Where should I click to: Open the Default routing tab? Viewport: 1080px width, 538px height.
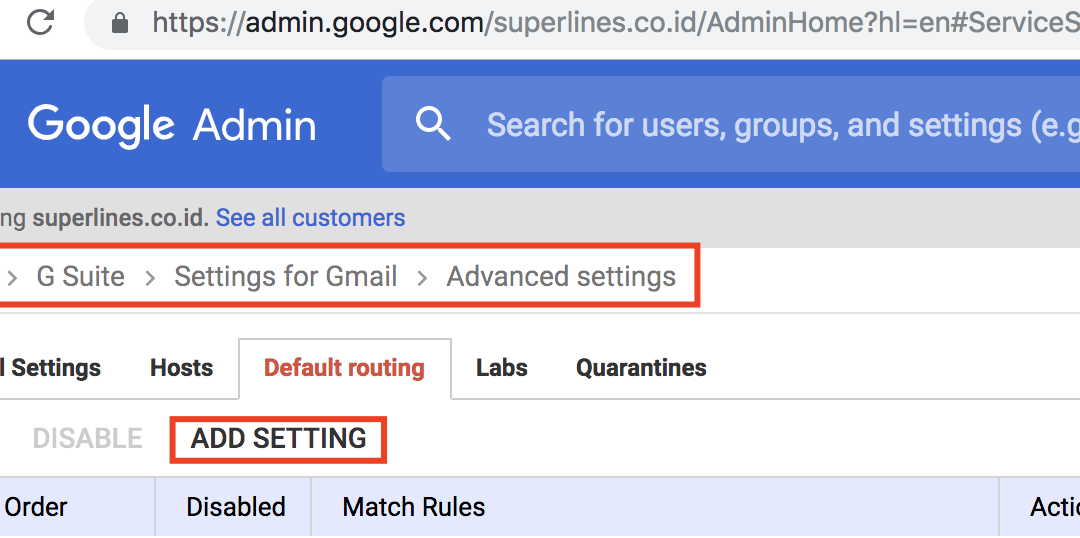point(344,369)
